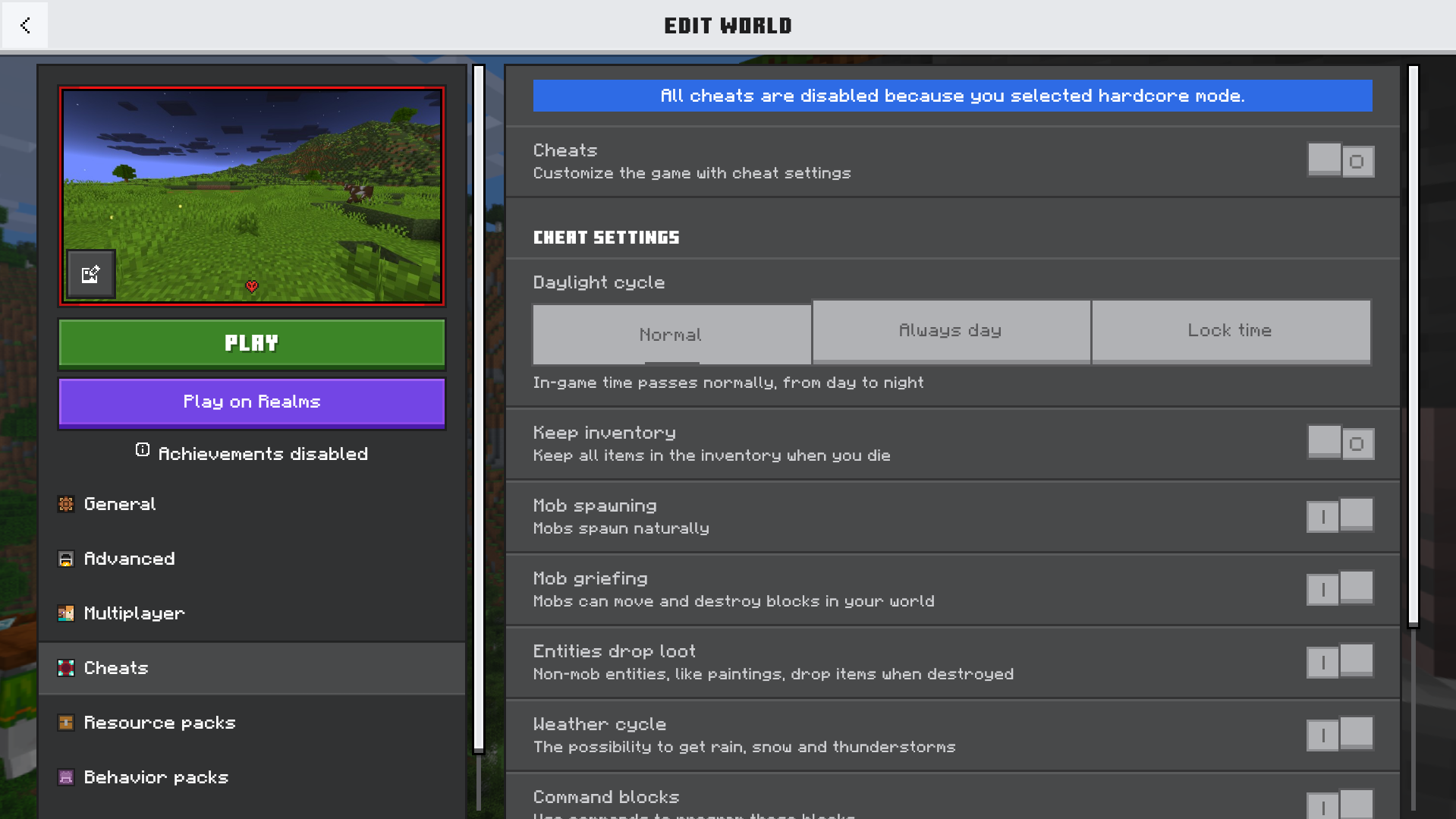Switch to Advanced settings tab
The height and width of the screenshot is (819, 1456).
click(252, 559)
